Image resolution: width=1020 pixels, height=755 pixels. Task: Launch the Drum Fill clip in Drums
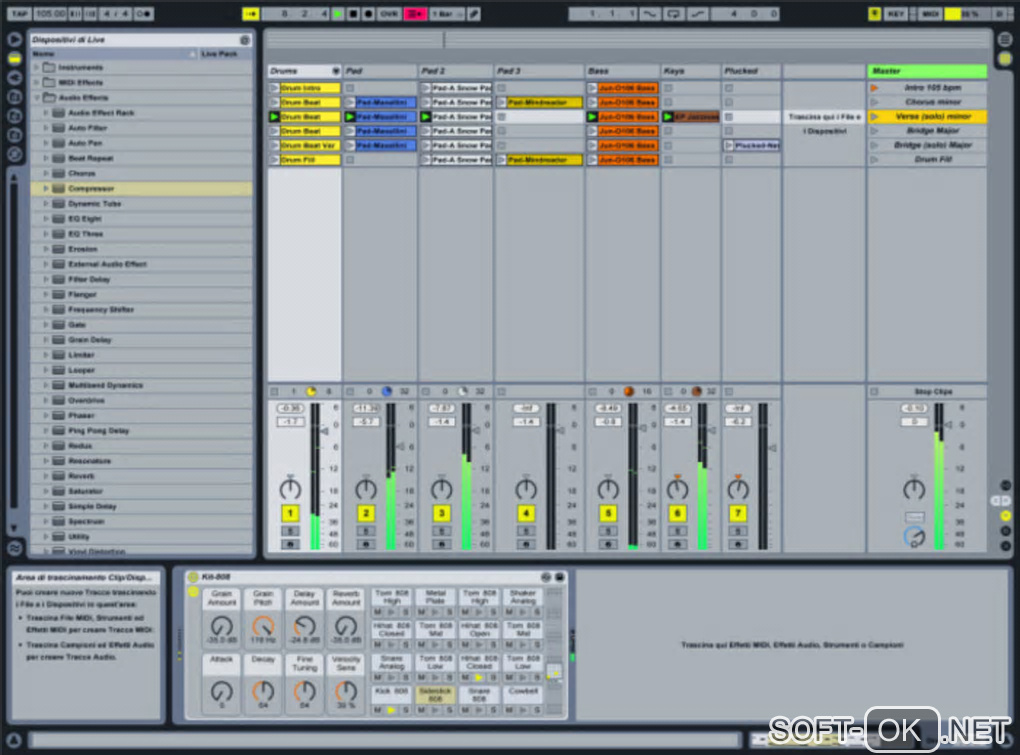(x=274, y=159)
